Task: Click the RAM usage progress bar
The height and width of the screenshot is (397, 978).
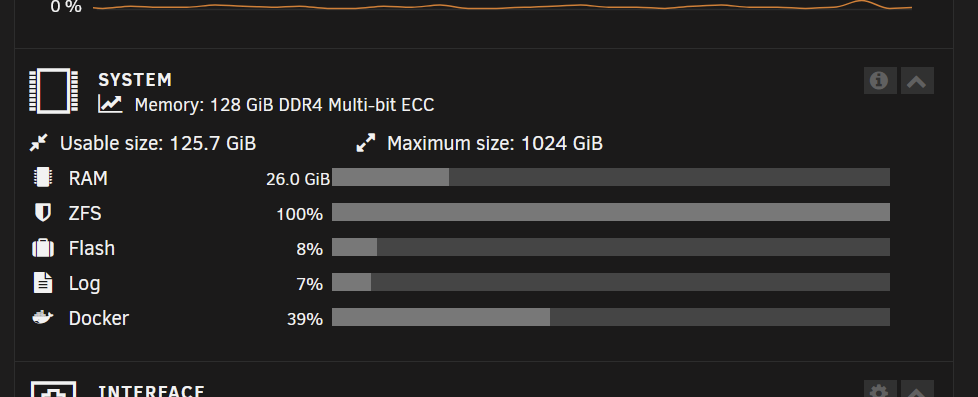Action: pyautogui.click(x=611, y=177)
